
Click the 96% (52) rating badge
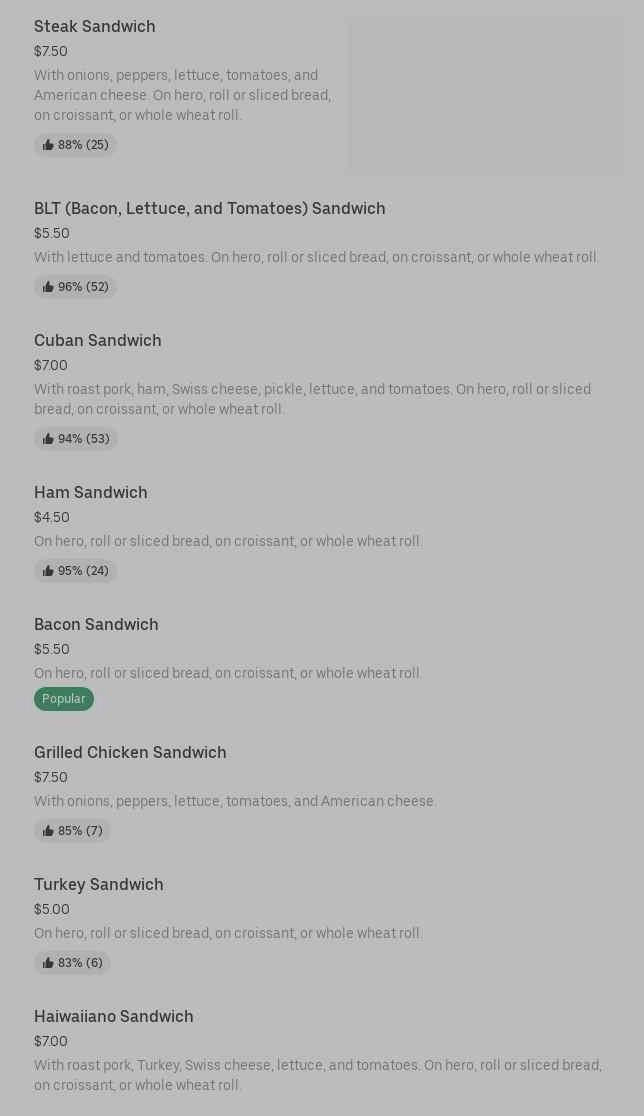pos(76,287)
